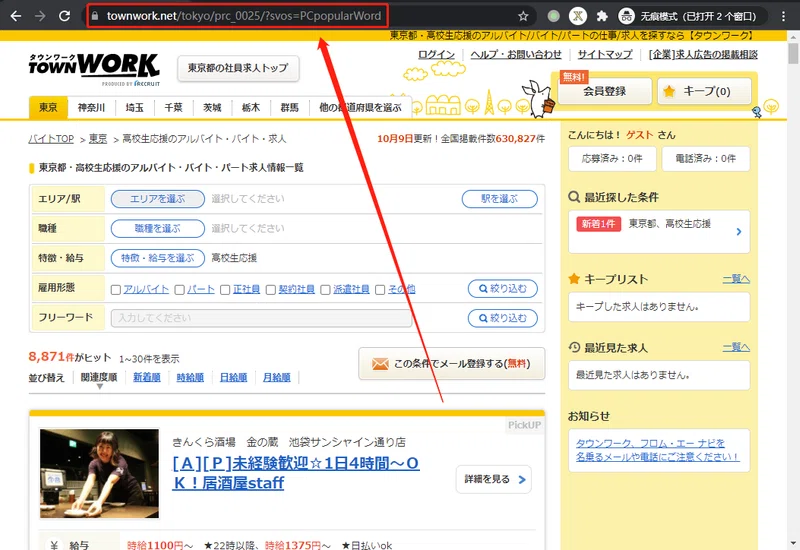This screenshot has width=800, height=550.
Task: Select the 神奈川 prefecture tab
Action: click(91, 108)
